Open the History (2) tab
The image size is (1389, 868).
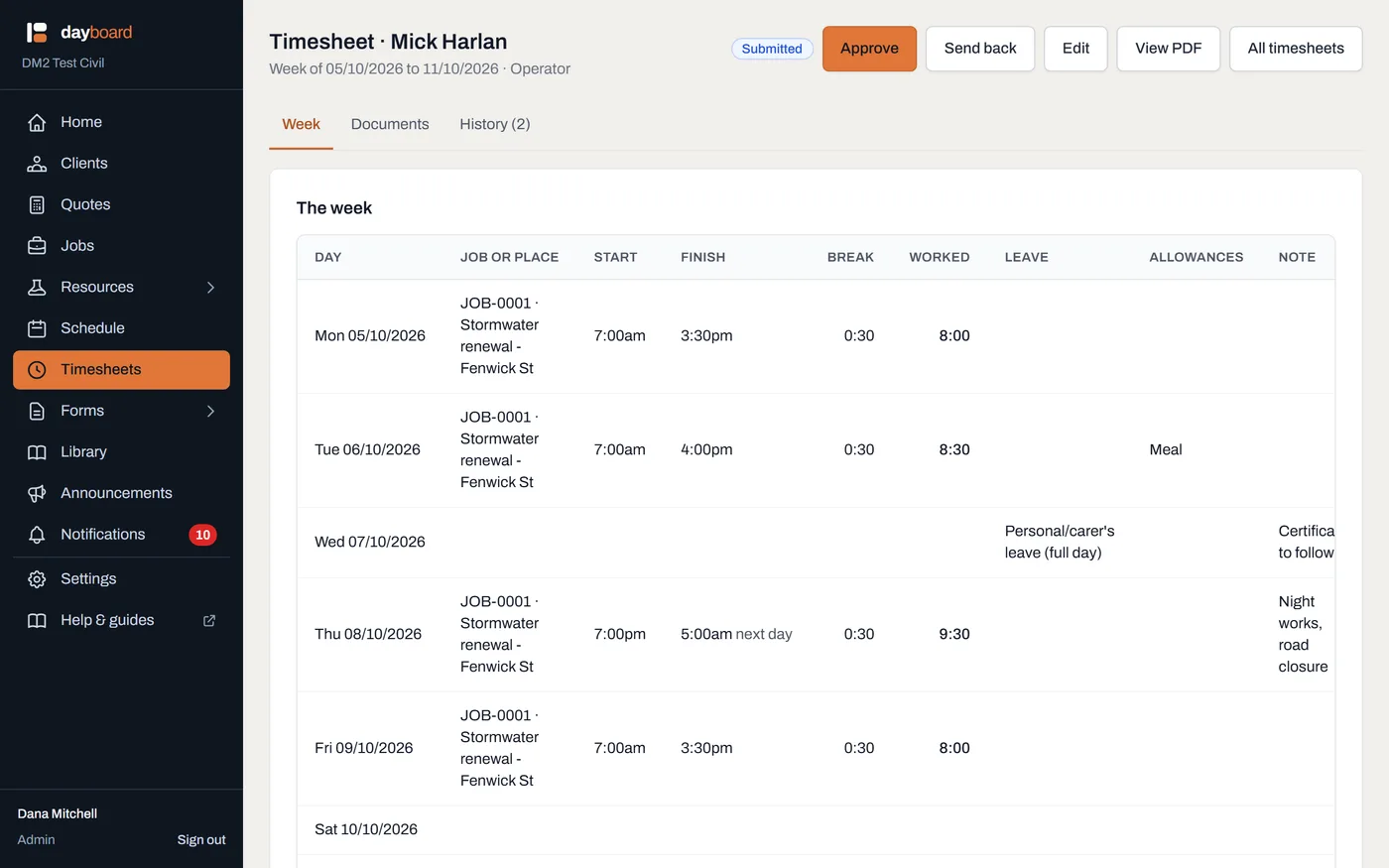point(494,124)
